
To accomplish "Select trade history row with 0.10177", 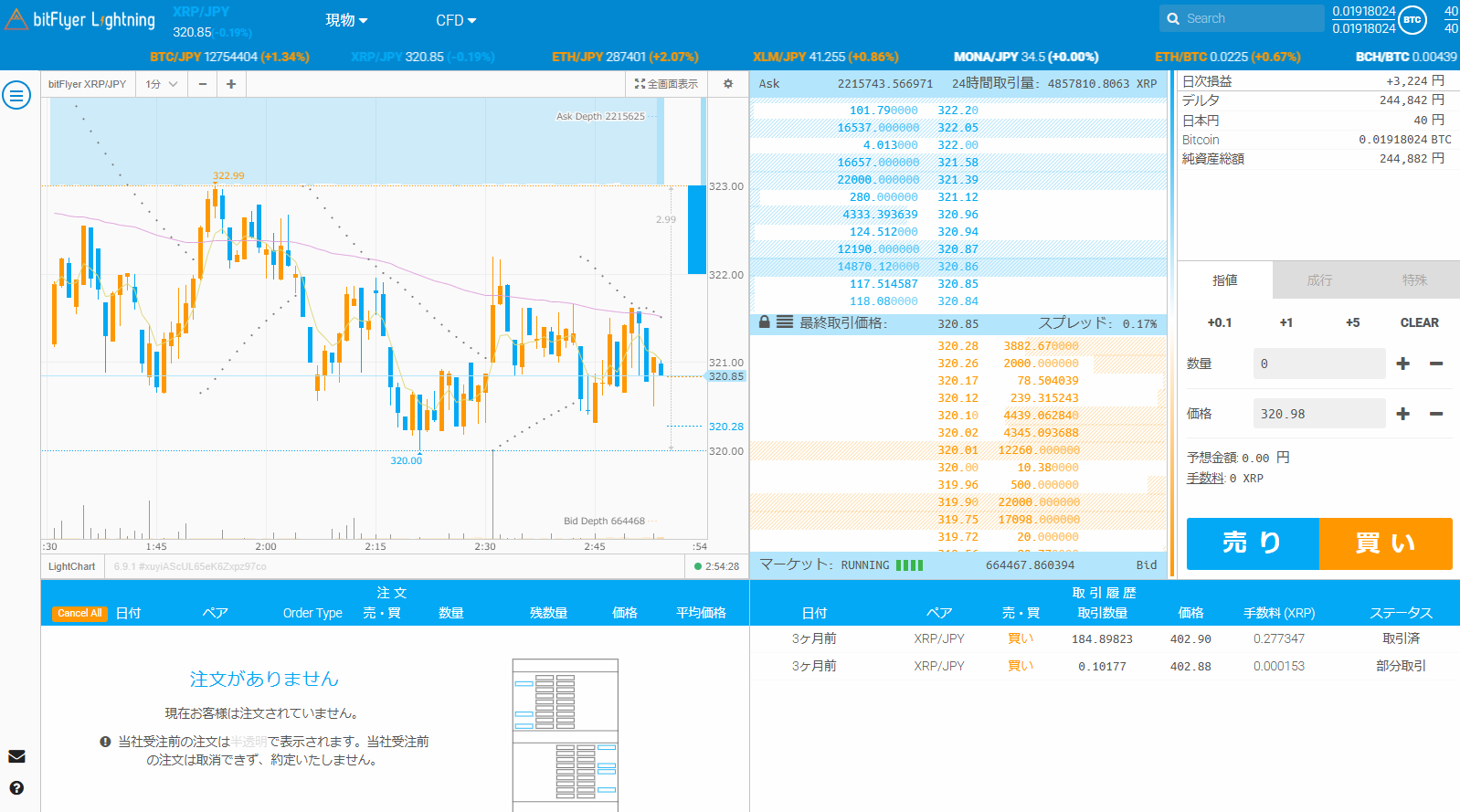I will click(x=1105, y=667).
